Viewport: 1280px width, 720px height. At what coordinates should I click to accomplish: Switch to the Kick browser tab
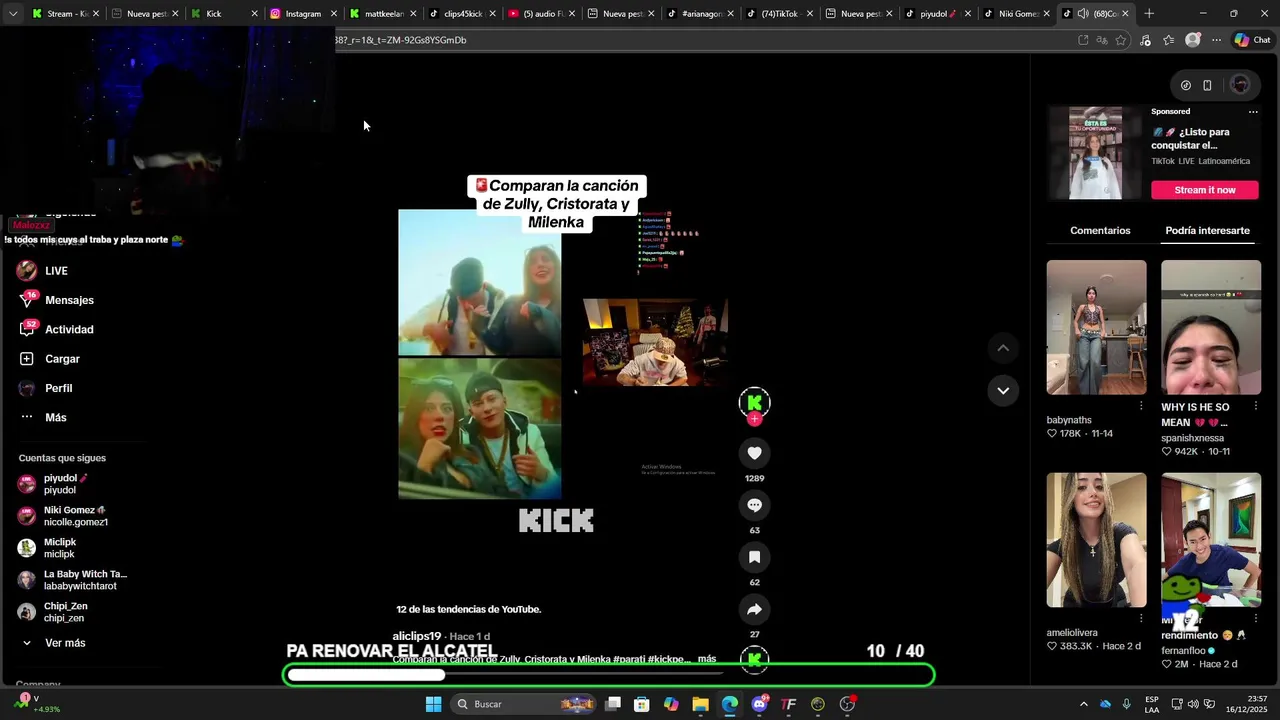coord(222,14)
